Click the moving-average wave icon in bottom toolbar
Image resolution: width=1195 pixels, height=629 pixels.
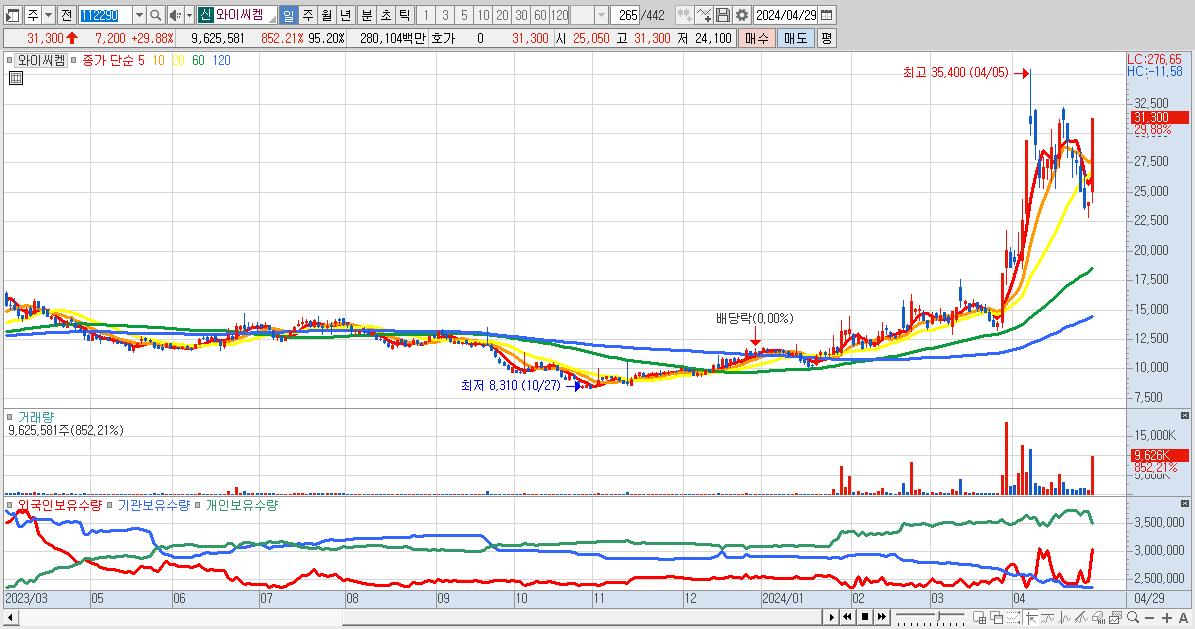click(1047, 617)
